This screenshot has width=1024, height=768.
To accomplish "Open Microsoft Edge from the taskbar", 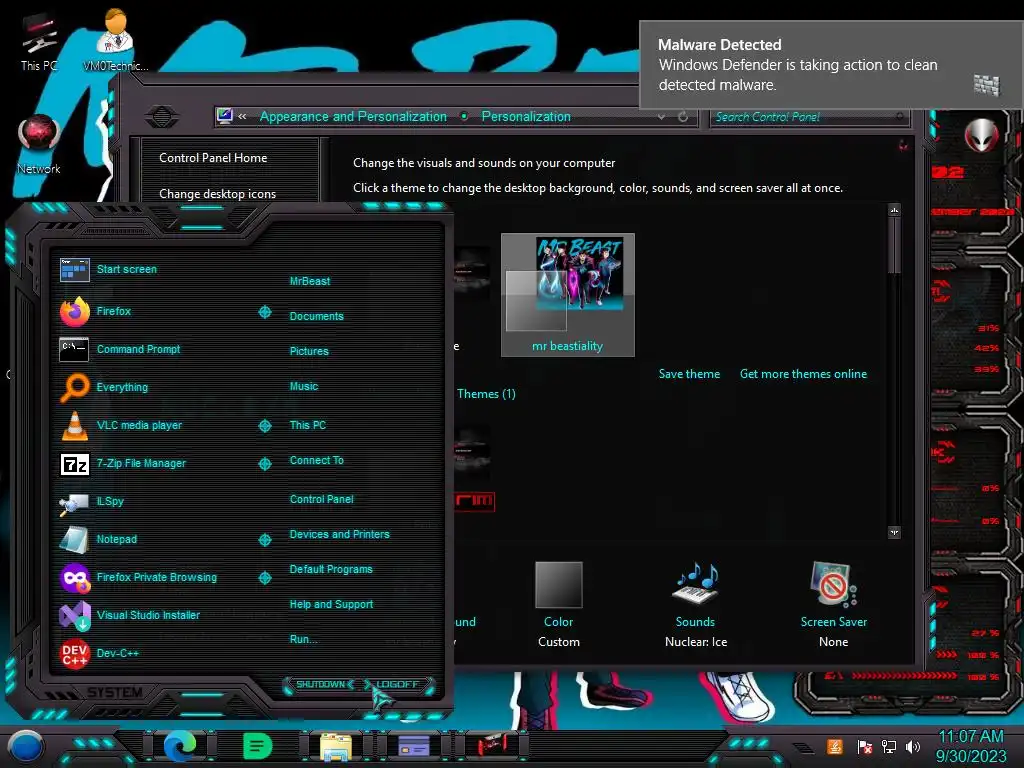I will click(x=180, y=746).
